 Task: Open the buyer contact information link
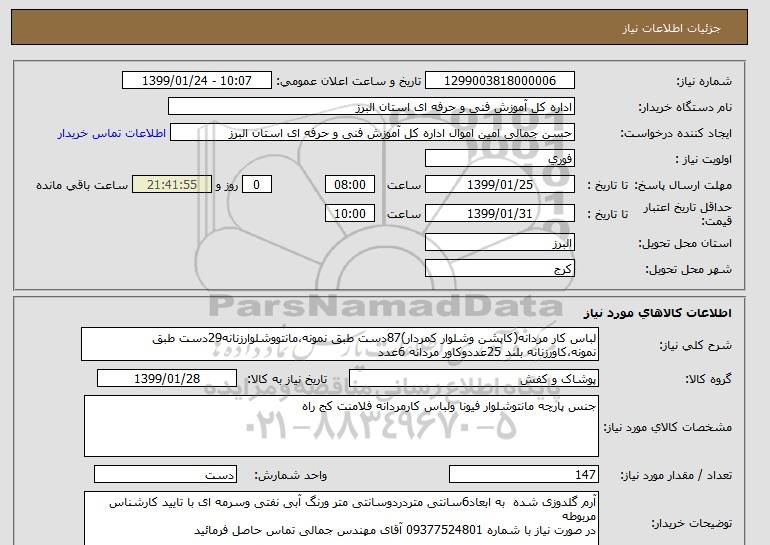(112, 133)
